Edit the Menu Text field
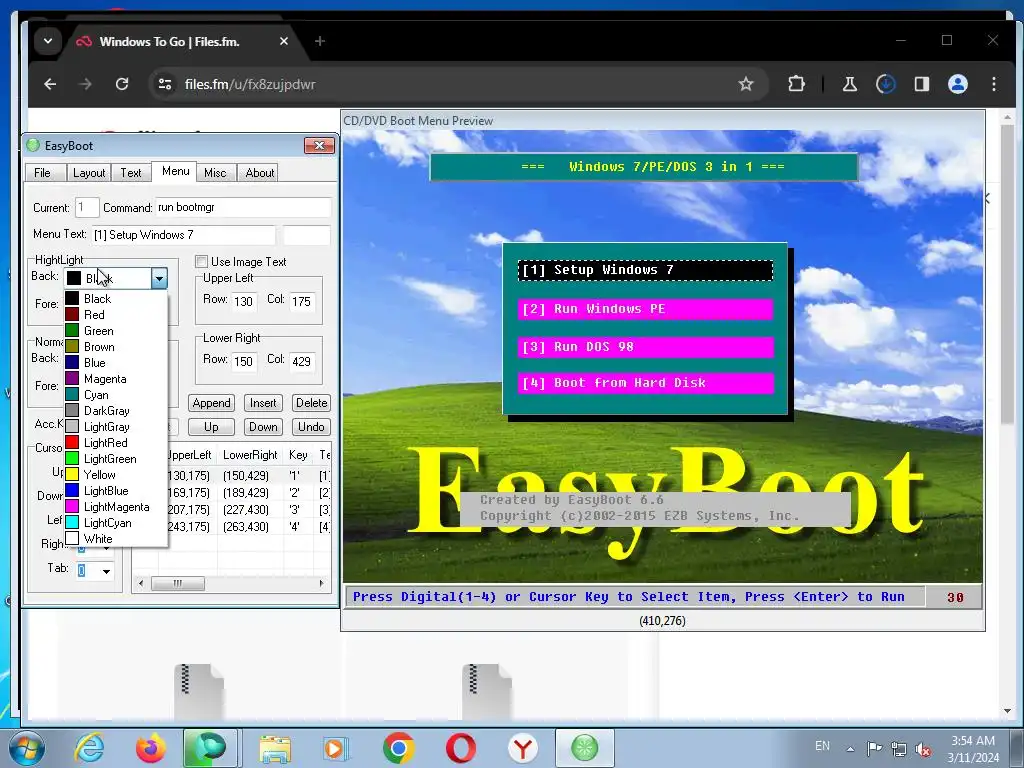 click(x=184, y=235)
